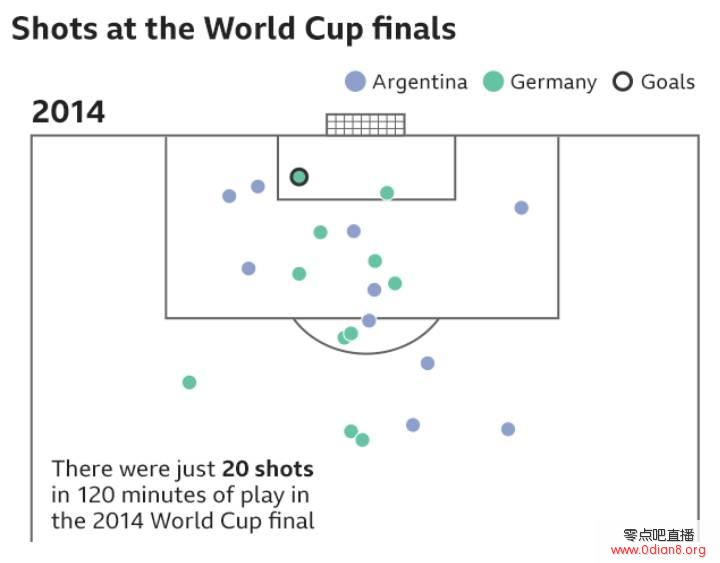Select the overlapping Germany dots inside the arc

pos(348,336)
